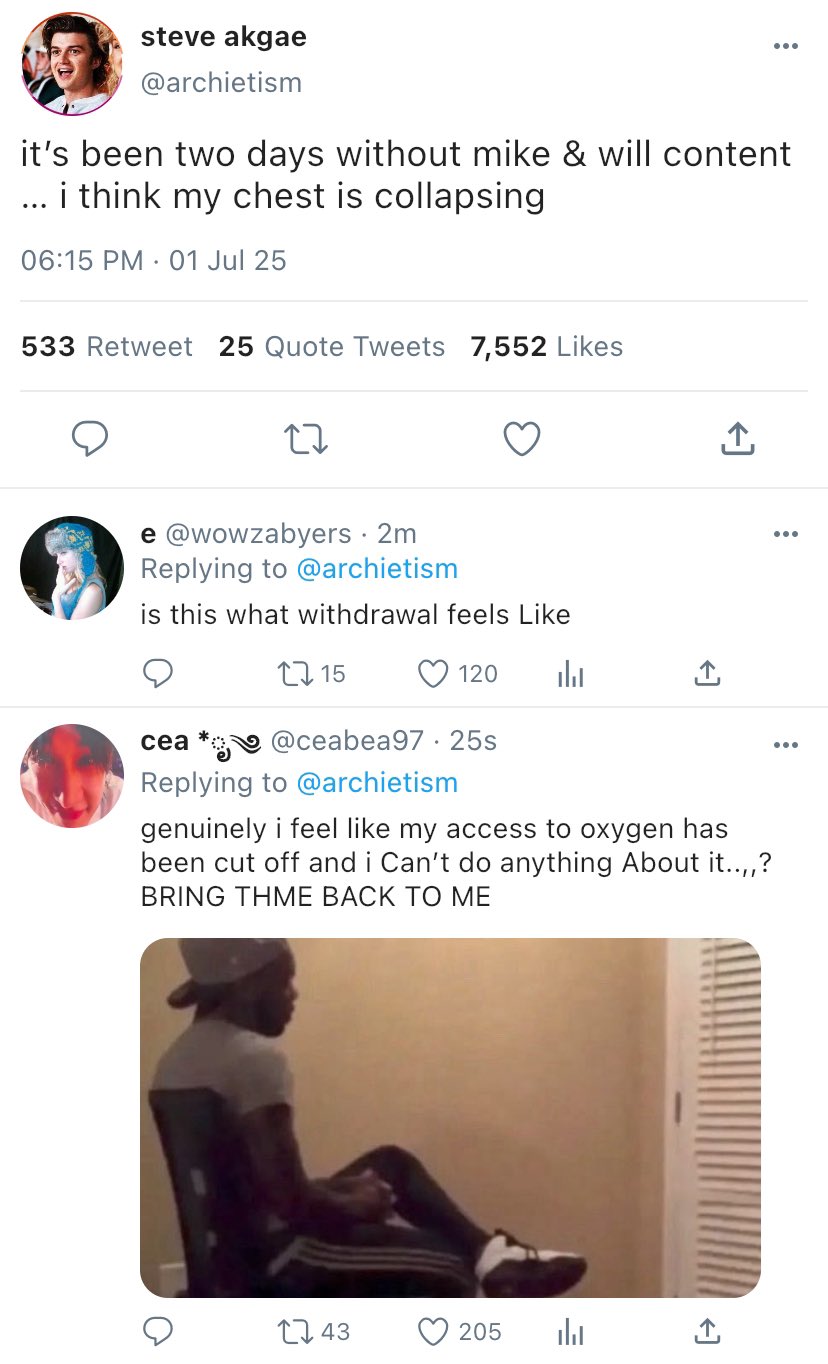Viewport: 828px width, 1364px height.
Task: Retweet wowzabyers' reply with 15 retweets
Action: pos(296,674)
